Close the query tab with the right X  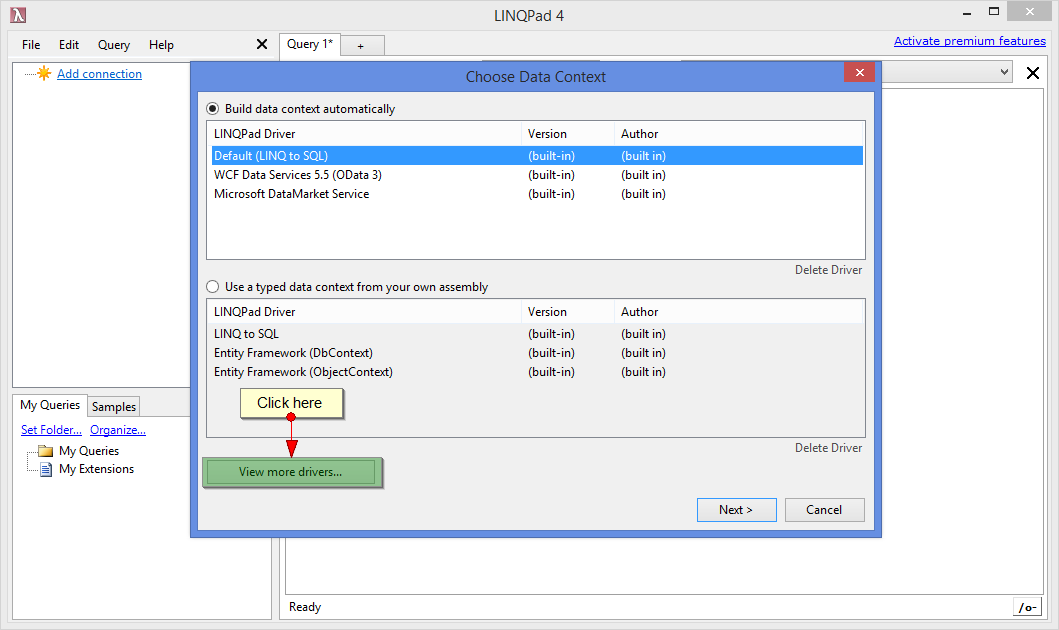pos(1033,73)
